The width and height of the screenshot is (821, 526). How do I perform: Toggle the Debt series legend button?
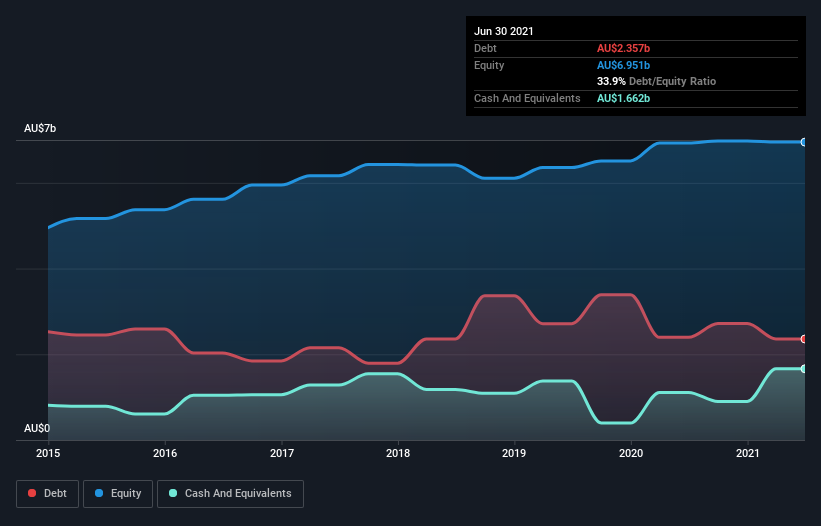click(48, 494)
